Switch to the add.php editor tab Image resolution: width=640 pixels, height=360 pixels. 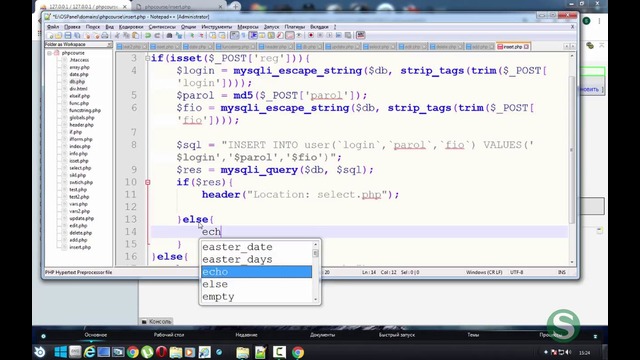coord(480,47)
